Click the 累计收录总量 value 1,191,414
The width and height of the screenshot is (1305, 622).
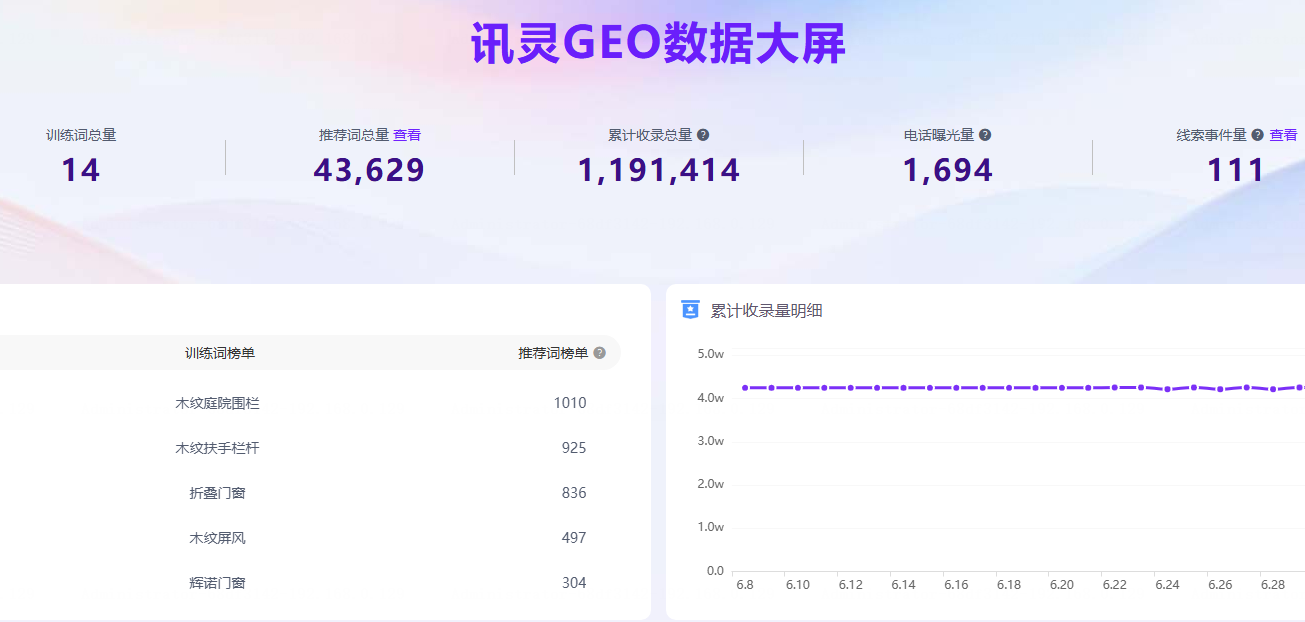click(659, 170)
